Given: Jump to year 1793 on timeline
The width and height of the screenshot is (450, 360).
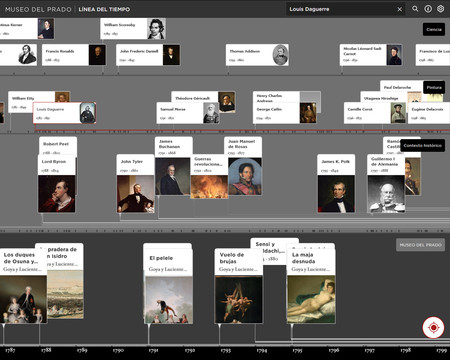Looking at the screenshot, I should click(226, 350).
